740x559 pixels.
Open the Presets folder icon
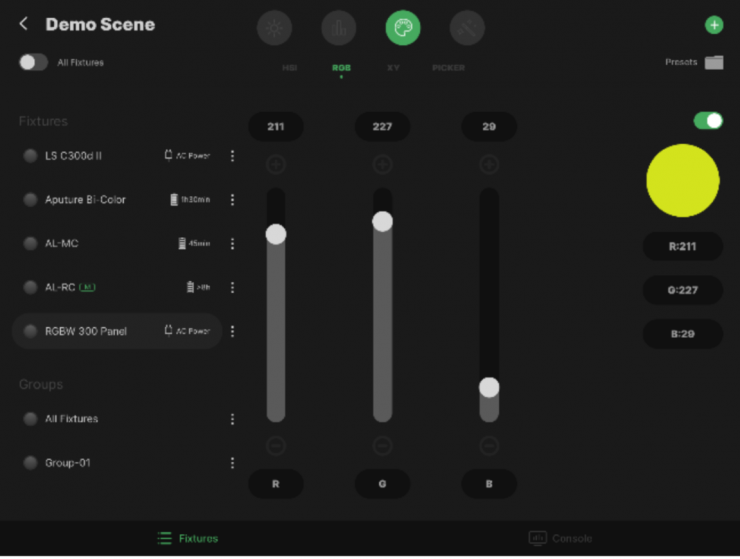(x=713, y=62)
